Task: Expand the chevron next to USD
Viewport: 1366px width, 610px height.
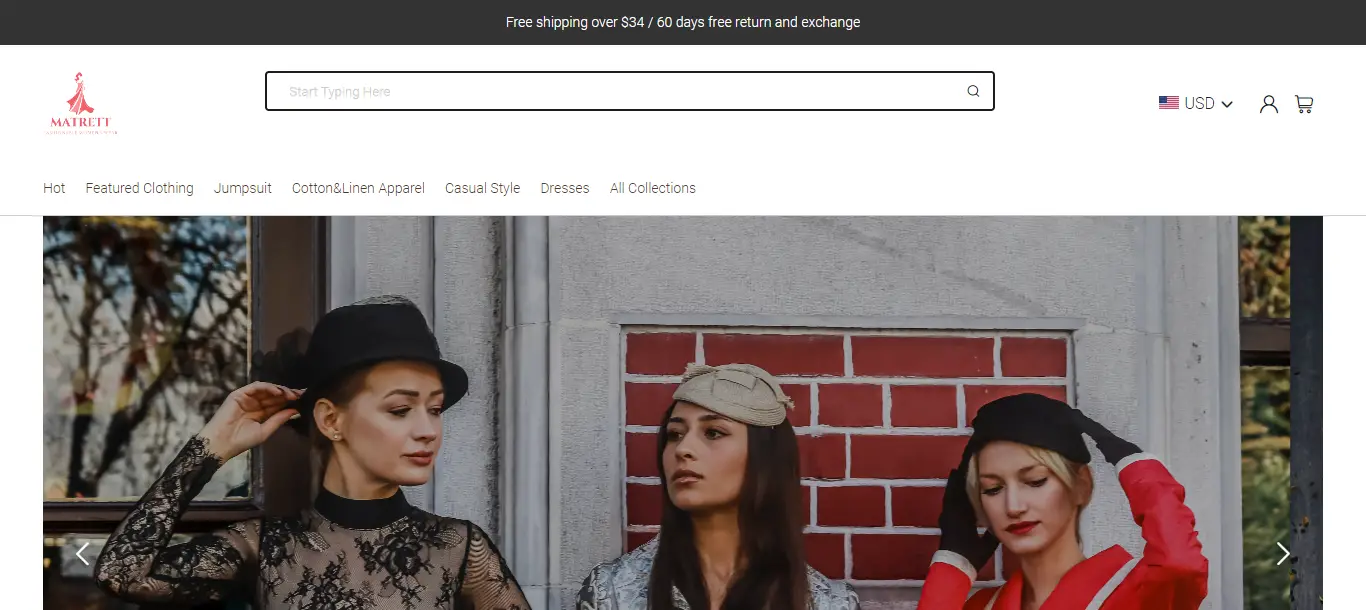Action: (x=1227, y=105)
